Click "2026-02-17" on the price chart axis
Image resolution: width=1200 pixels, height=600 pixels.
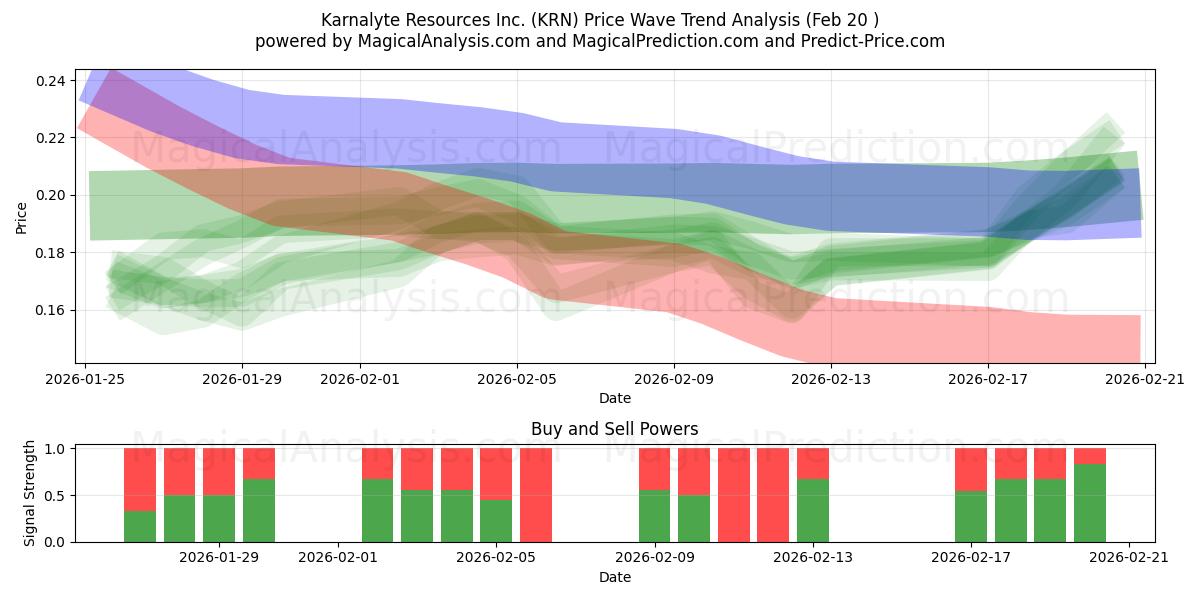tap(988, 379)
